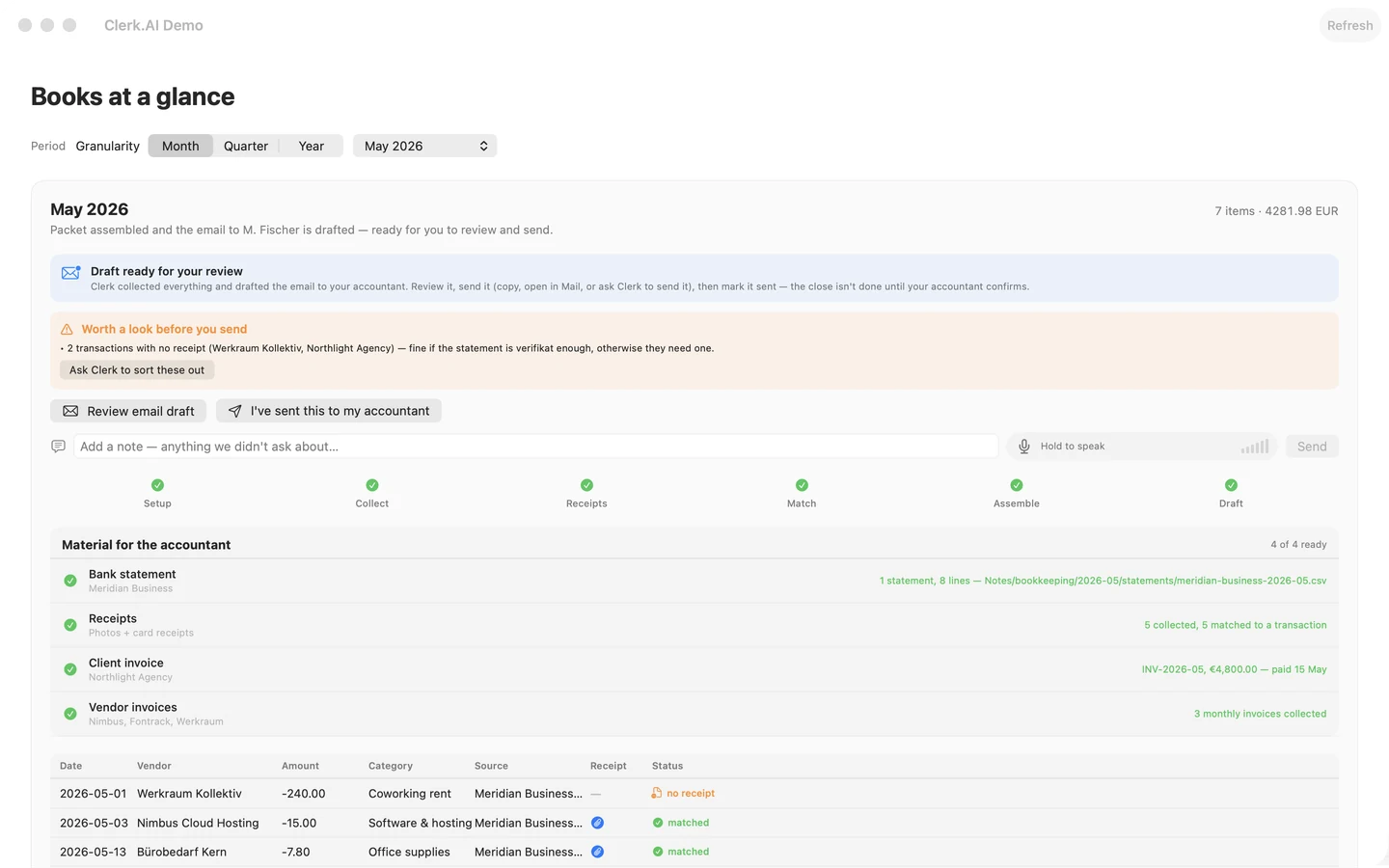
Task: Click the -15.00 amount cell
Action: pyautogui.click(x=299, y=823)
